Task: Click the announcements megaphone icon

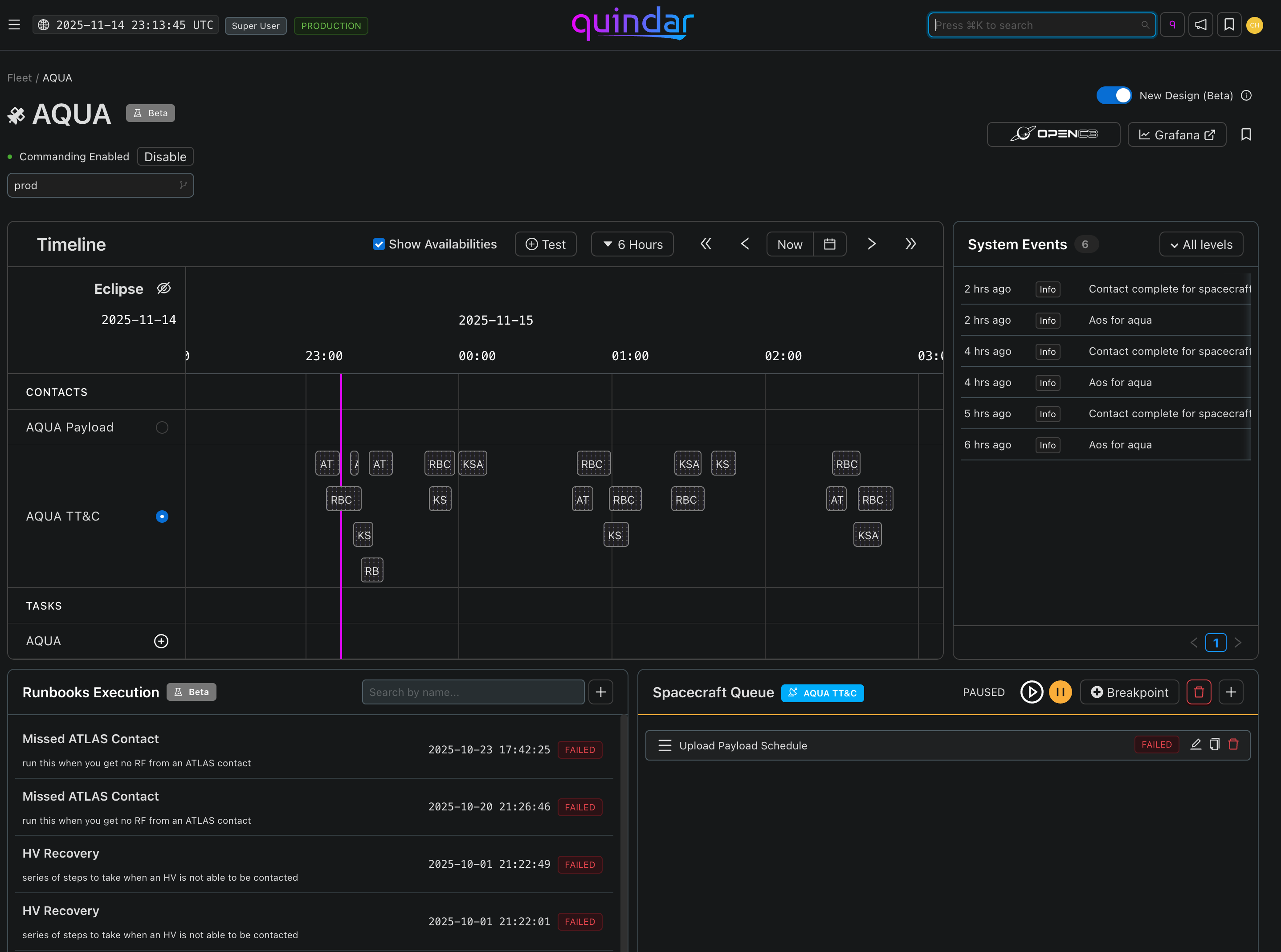Action: tap(1201, 25)
